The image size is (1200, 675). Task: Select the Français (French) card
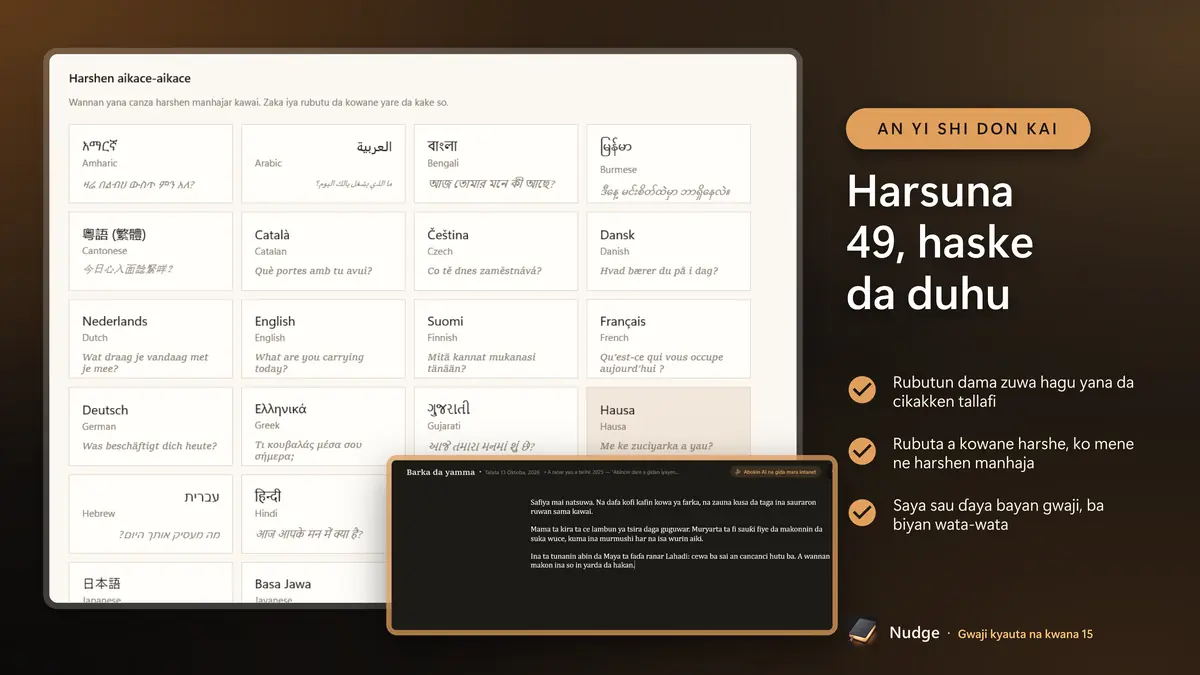coord(668,339)
